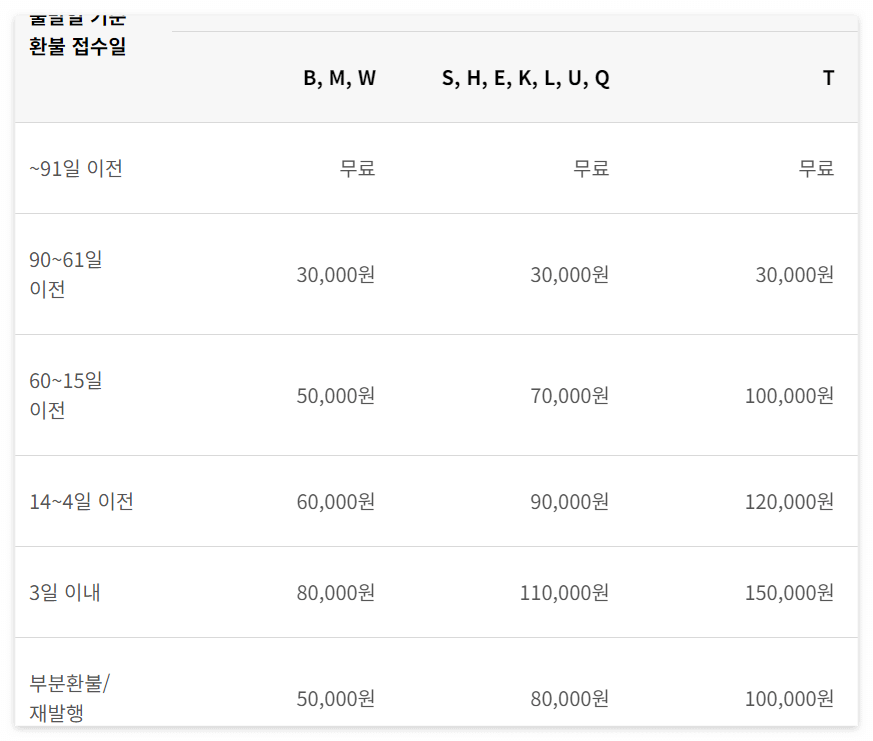Click the 110,000원 cell

coord(565,593)
